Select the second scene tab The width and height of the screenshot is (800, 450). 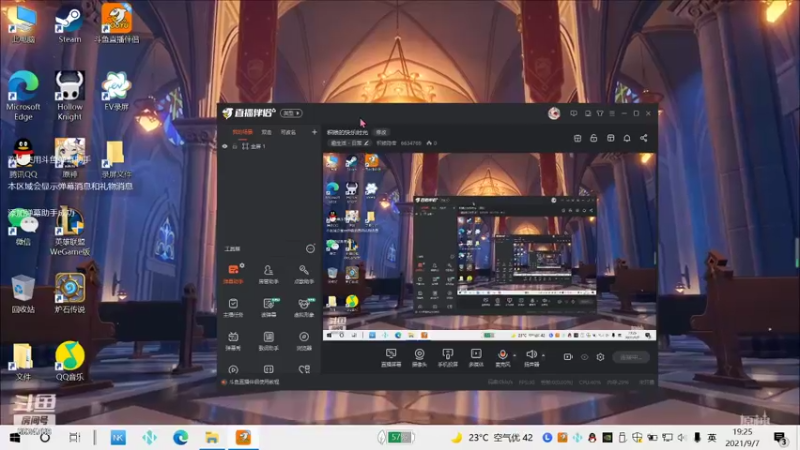pyautogui.click(x=266, y=132)
